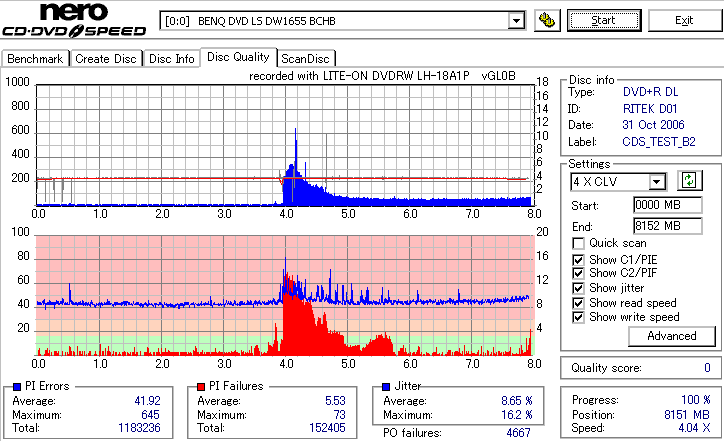Click PI Errors average 41.92
Viewport: 724px width, 441px height.
pos(147,401)
